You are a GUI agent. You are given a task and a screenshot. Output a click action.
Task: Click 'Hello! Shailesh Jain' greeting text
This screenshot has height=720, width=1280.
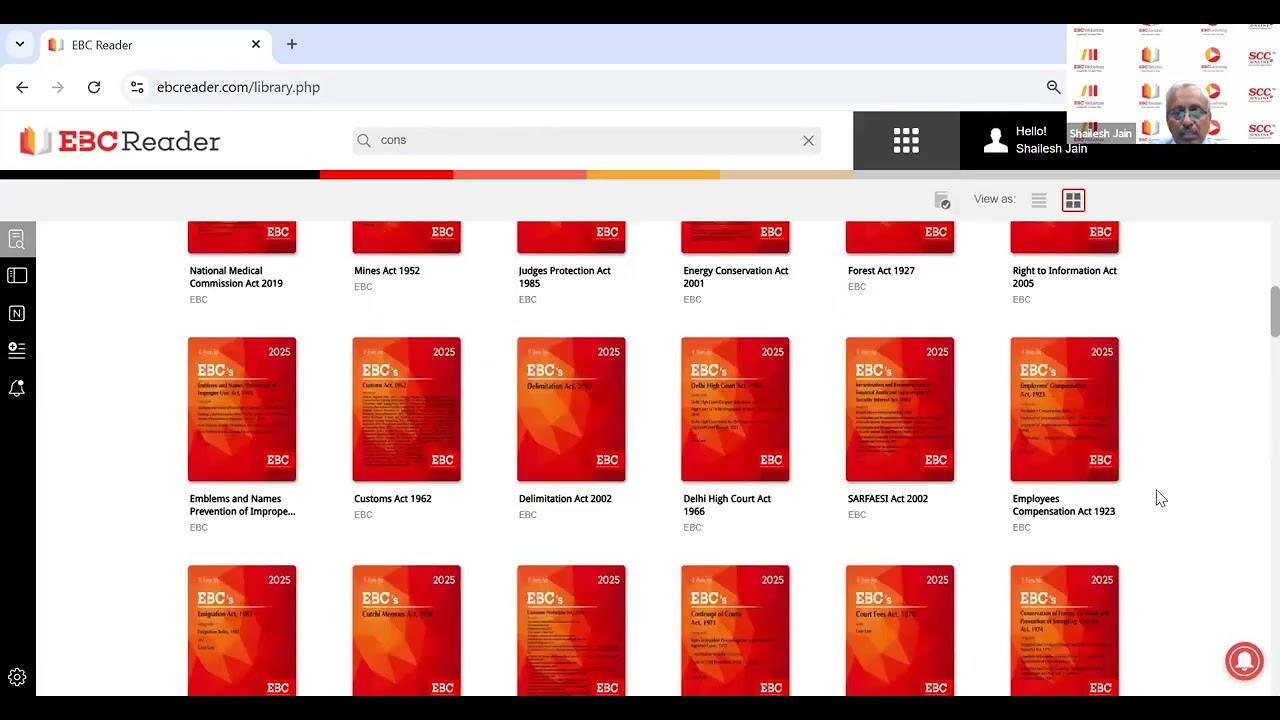(1051, 140)
